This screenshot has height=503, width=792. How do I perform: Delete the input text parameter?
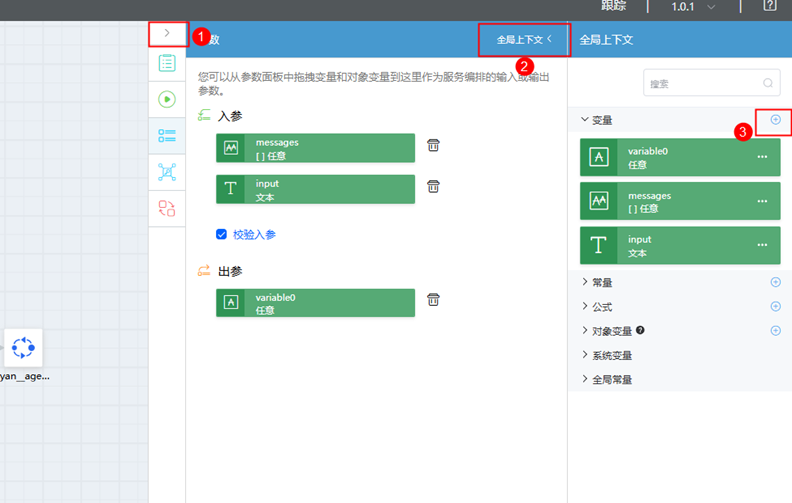[433, 187]
